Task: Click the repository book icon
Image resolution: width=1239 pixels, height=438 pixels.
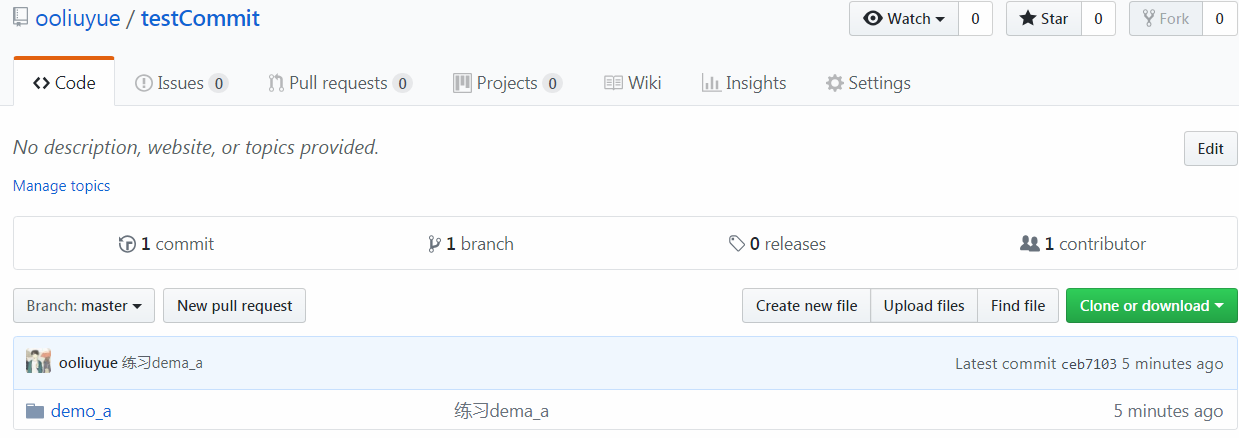Action: [20, 18]
